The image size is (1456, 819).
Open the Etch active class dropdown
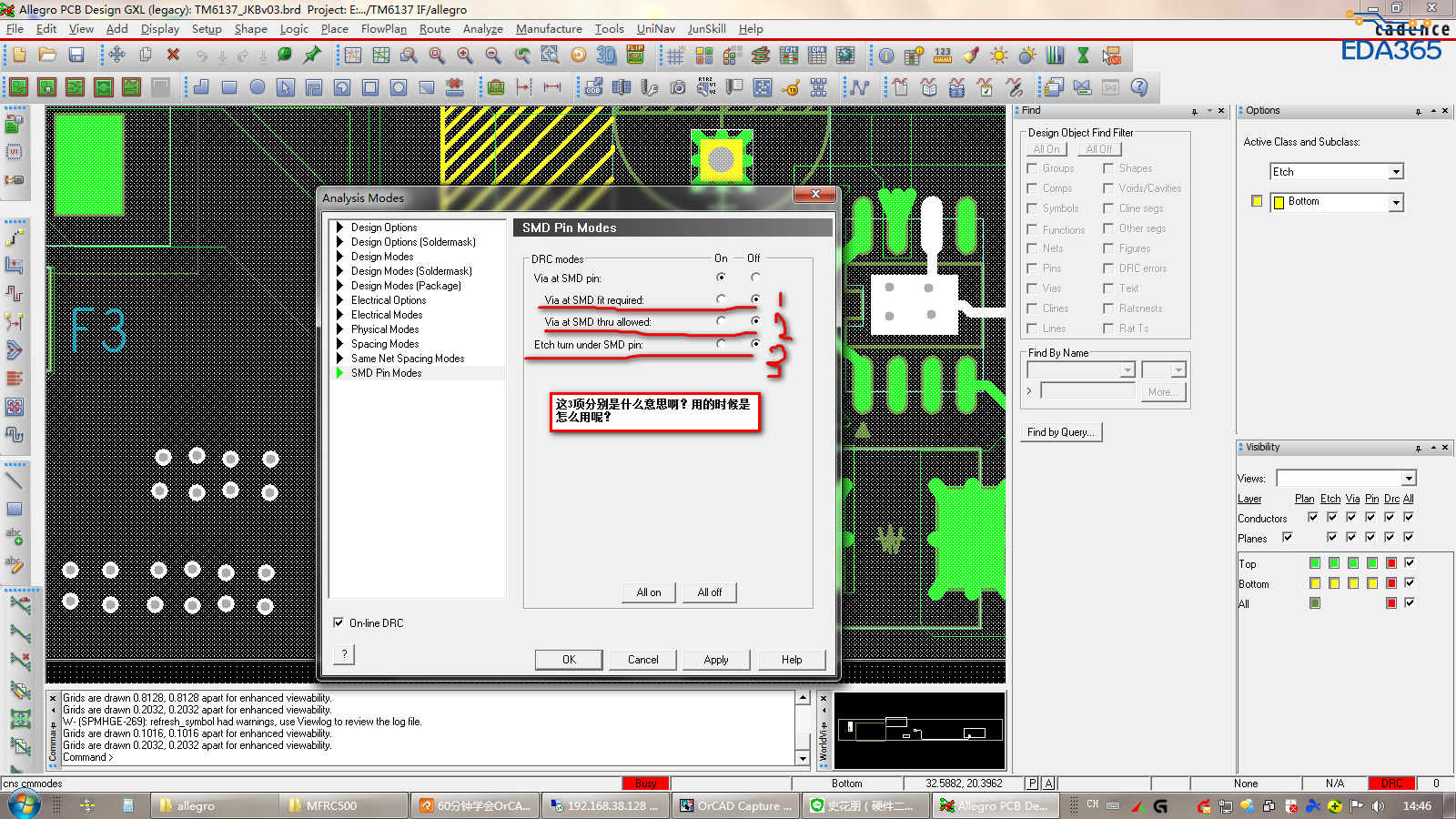click(x=1396, y=172)
